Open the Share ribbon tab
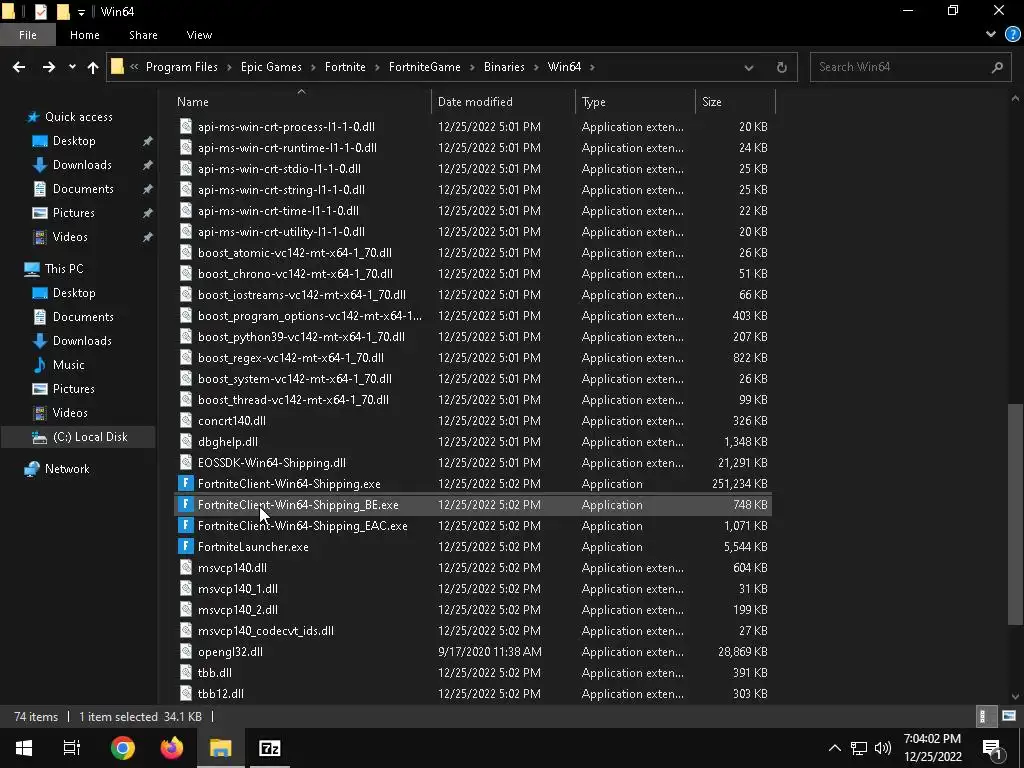 (x=143, y=35)
